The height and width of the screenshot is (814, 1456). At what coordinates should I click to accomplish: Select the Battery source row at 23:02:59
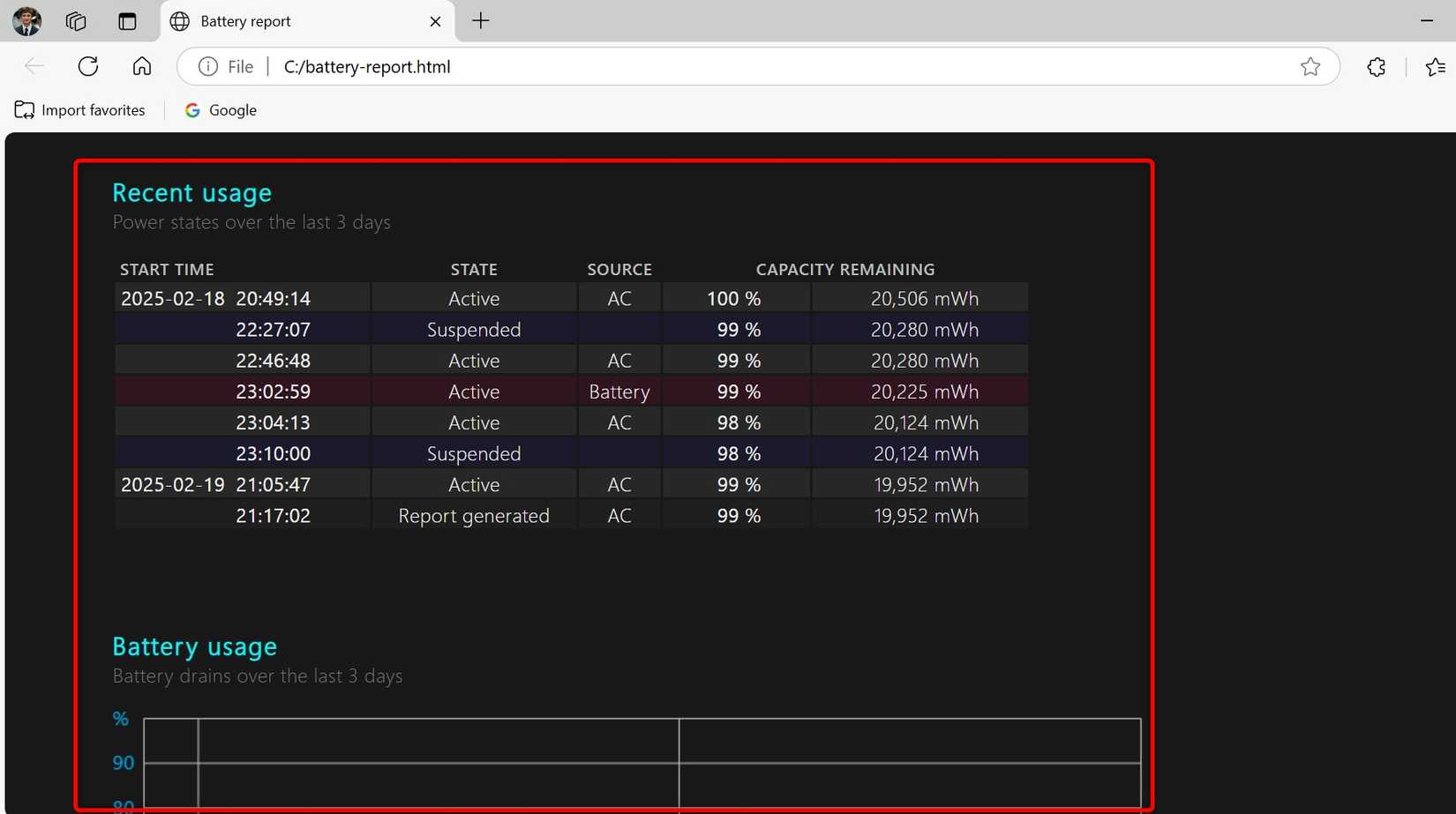pos(571,391)
